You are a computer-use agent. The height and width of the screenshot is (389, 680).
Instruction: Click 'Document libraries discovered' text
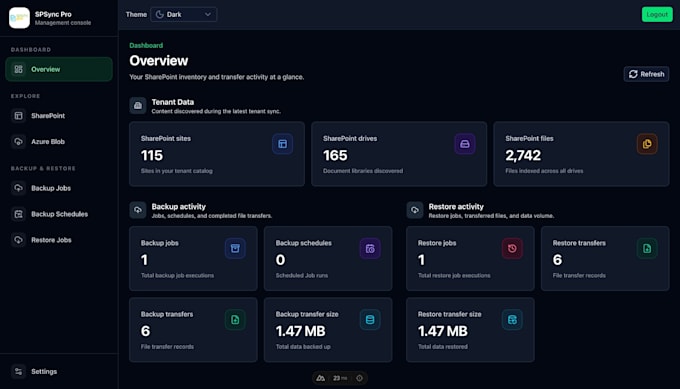(363, 171)
